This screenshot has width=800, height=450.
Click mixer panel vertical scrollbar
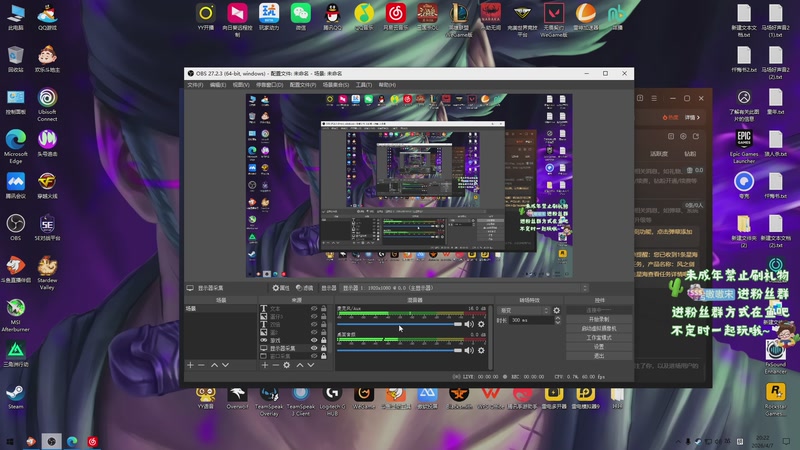(x=490, y=337)
